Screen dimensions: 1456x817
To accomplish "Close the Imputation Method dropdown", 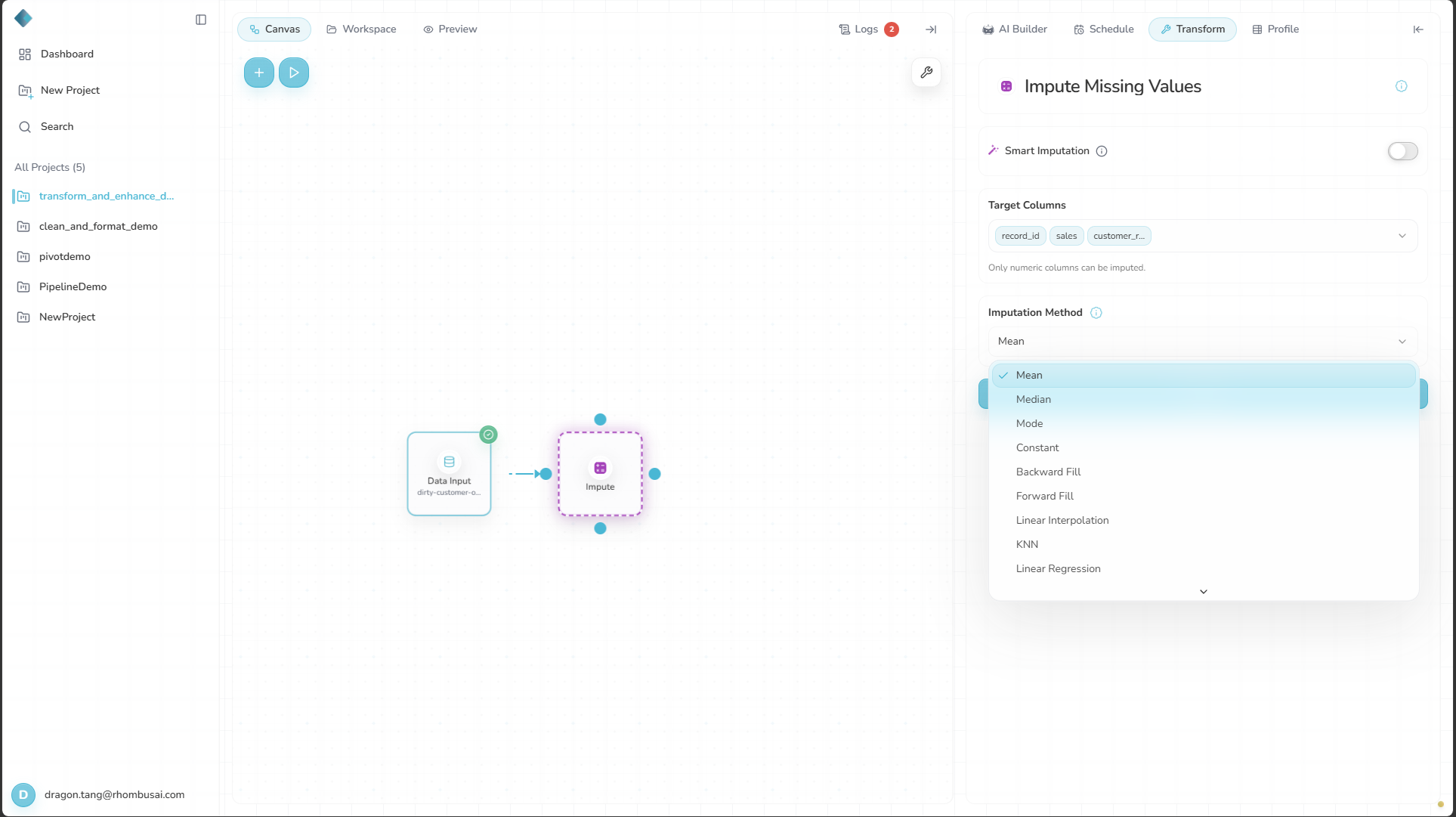I will point(1202,342).
